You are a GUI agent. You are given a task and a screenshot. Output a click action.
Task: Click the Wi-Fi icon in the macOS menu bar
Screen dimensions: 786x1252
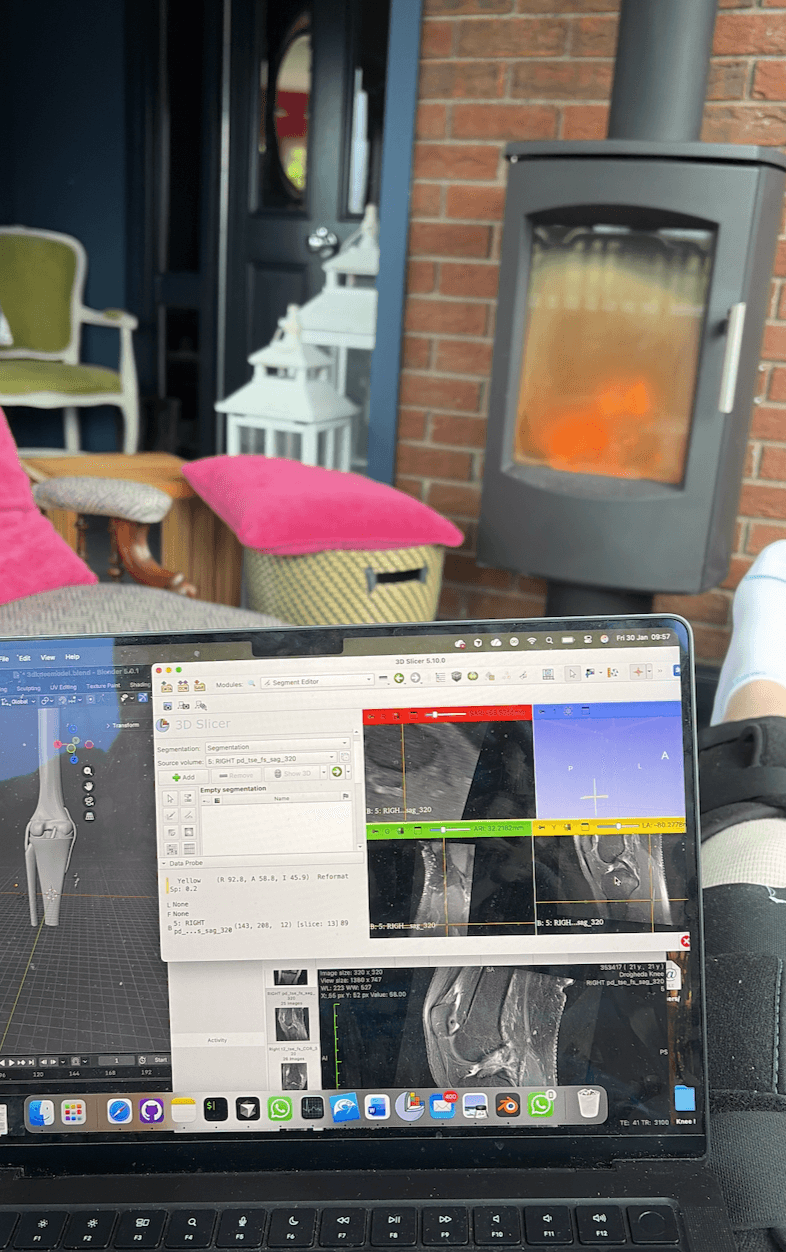(x=531, y=639)
